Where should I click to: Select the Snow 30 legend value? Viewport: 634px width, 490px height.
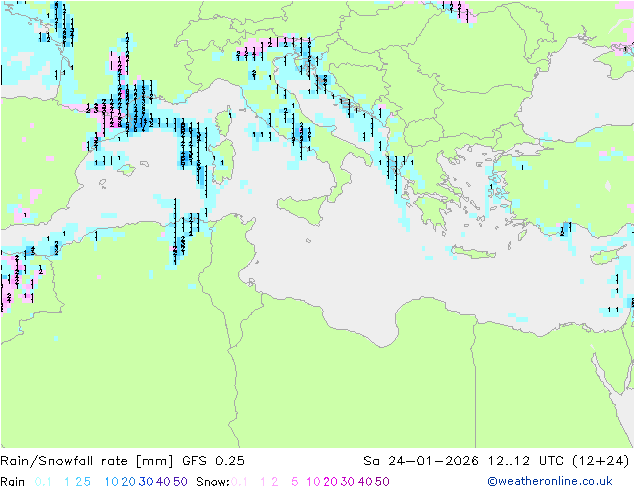pyautogui.click(x=348, y=482)
